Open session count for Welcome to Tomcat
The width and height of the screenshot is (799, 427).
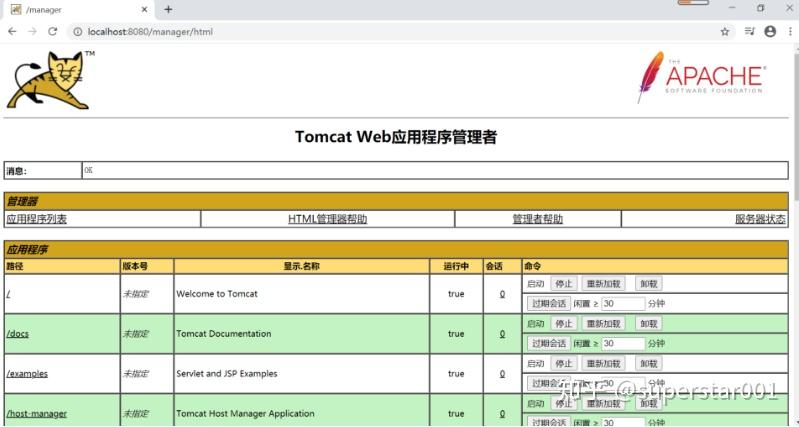(502, 294)
